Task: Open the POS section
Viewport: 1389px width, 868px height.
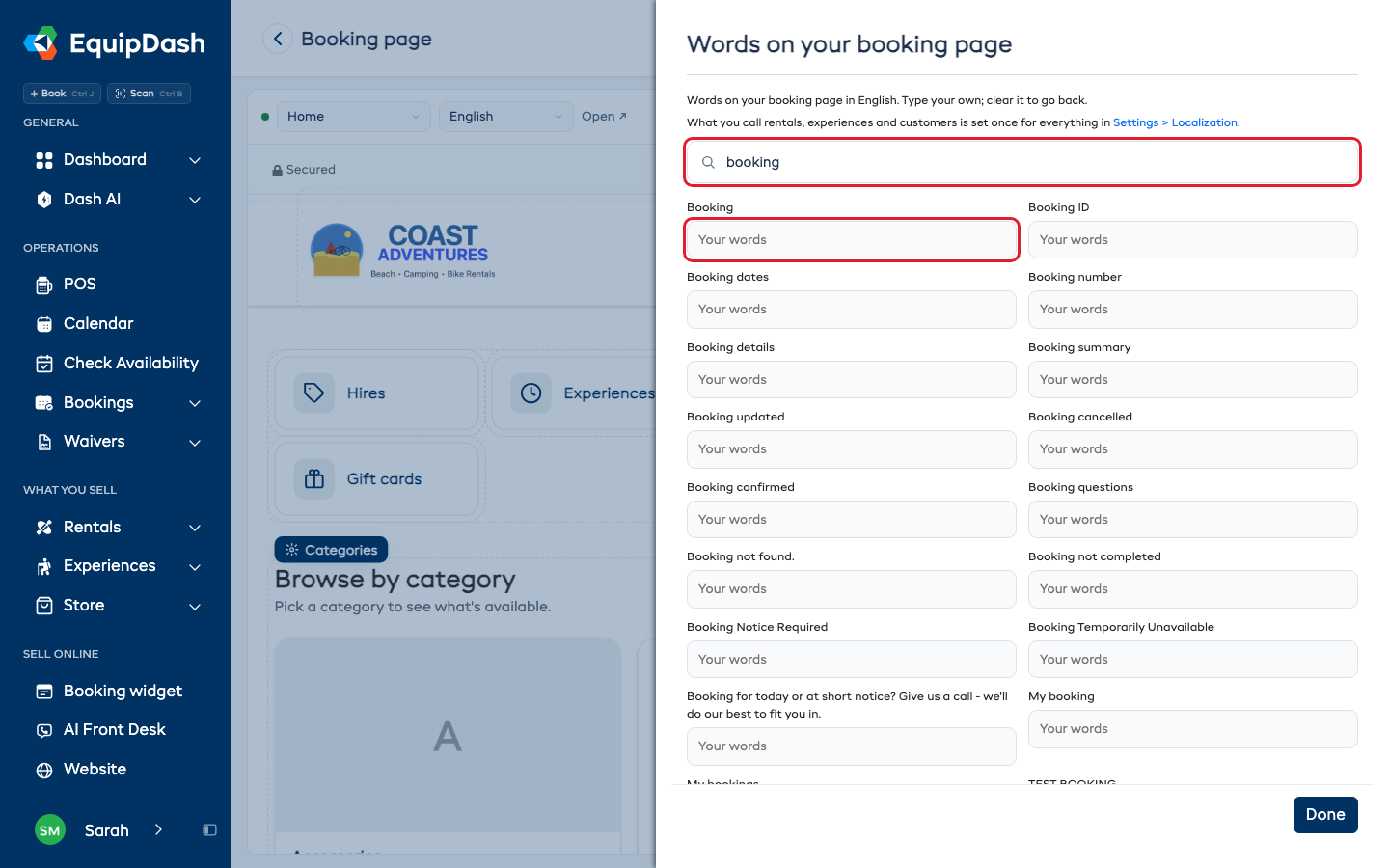Action: point(79,284)
